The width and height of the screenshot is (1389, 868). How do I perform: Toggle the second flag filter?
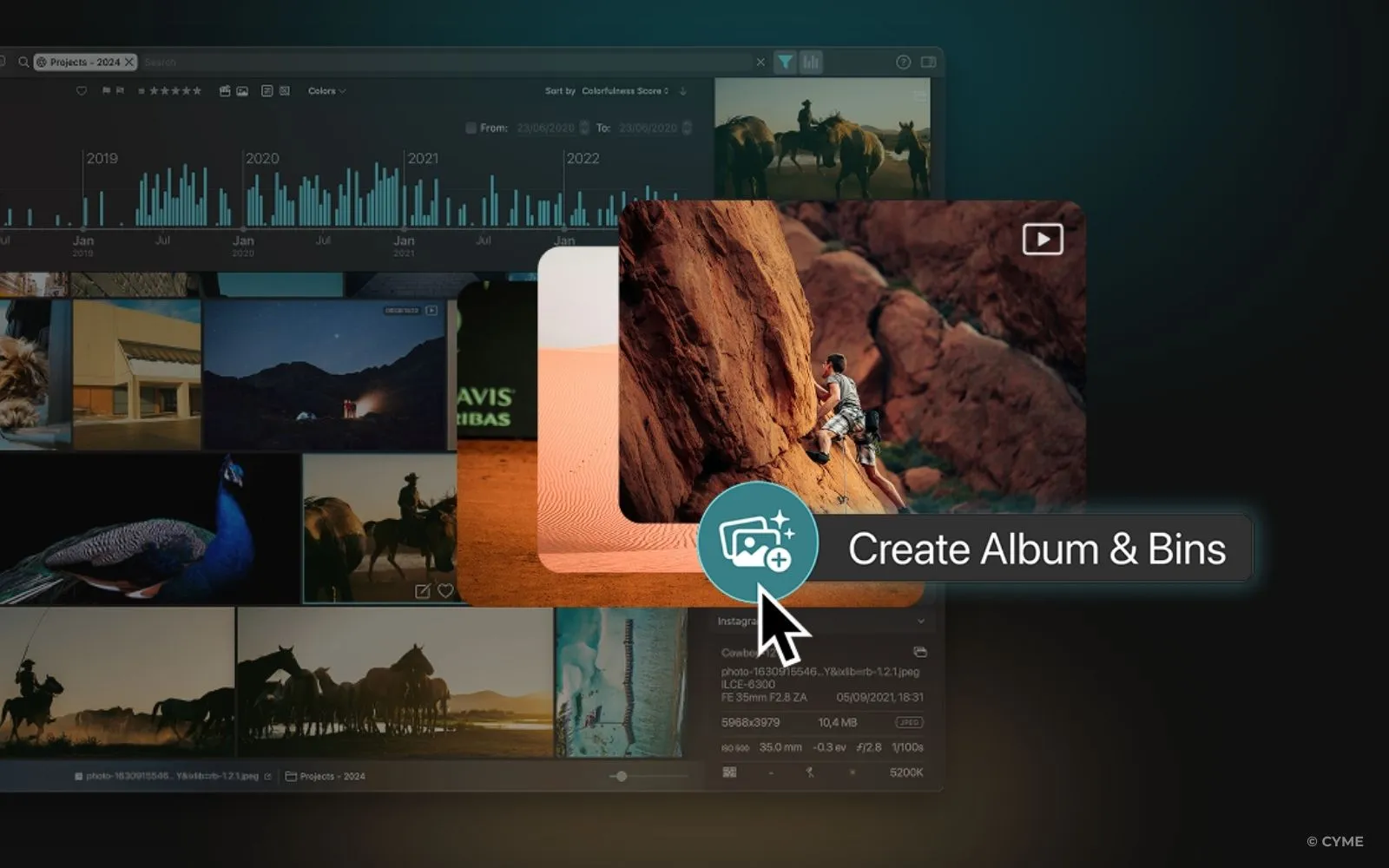[x=120, y=90]
